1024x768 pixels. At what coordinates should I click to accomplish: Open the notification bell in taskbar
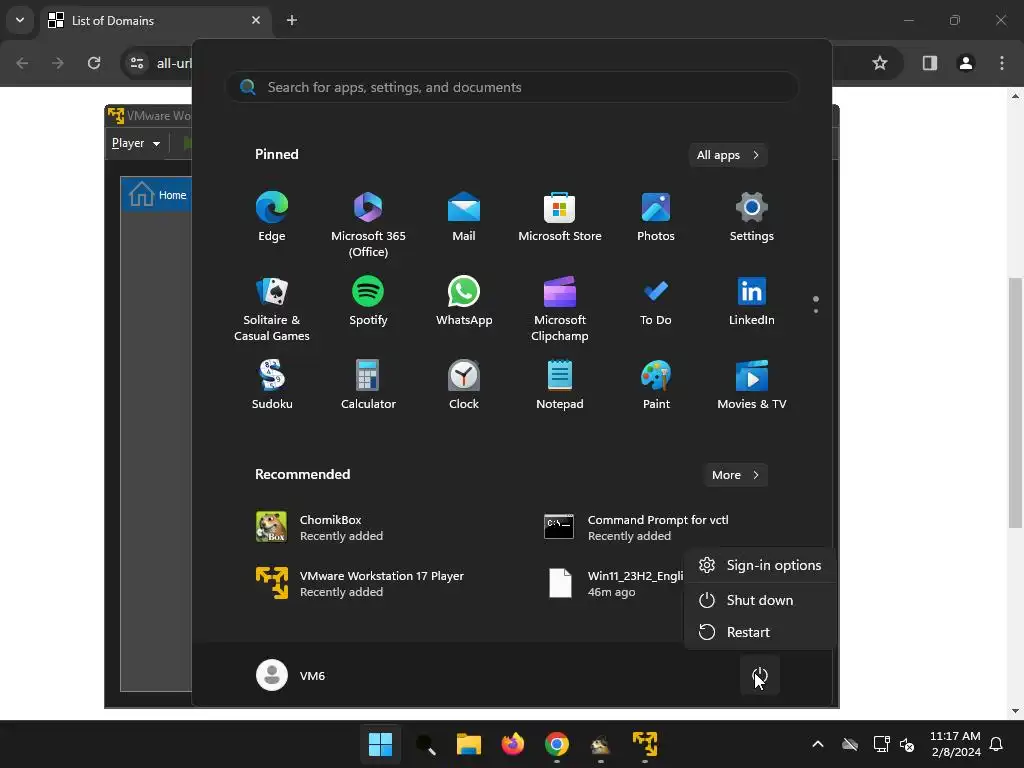[x=996, y=744]
